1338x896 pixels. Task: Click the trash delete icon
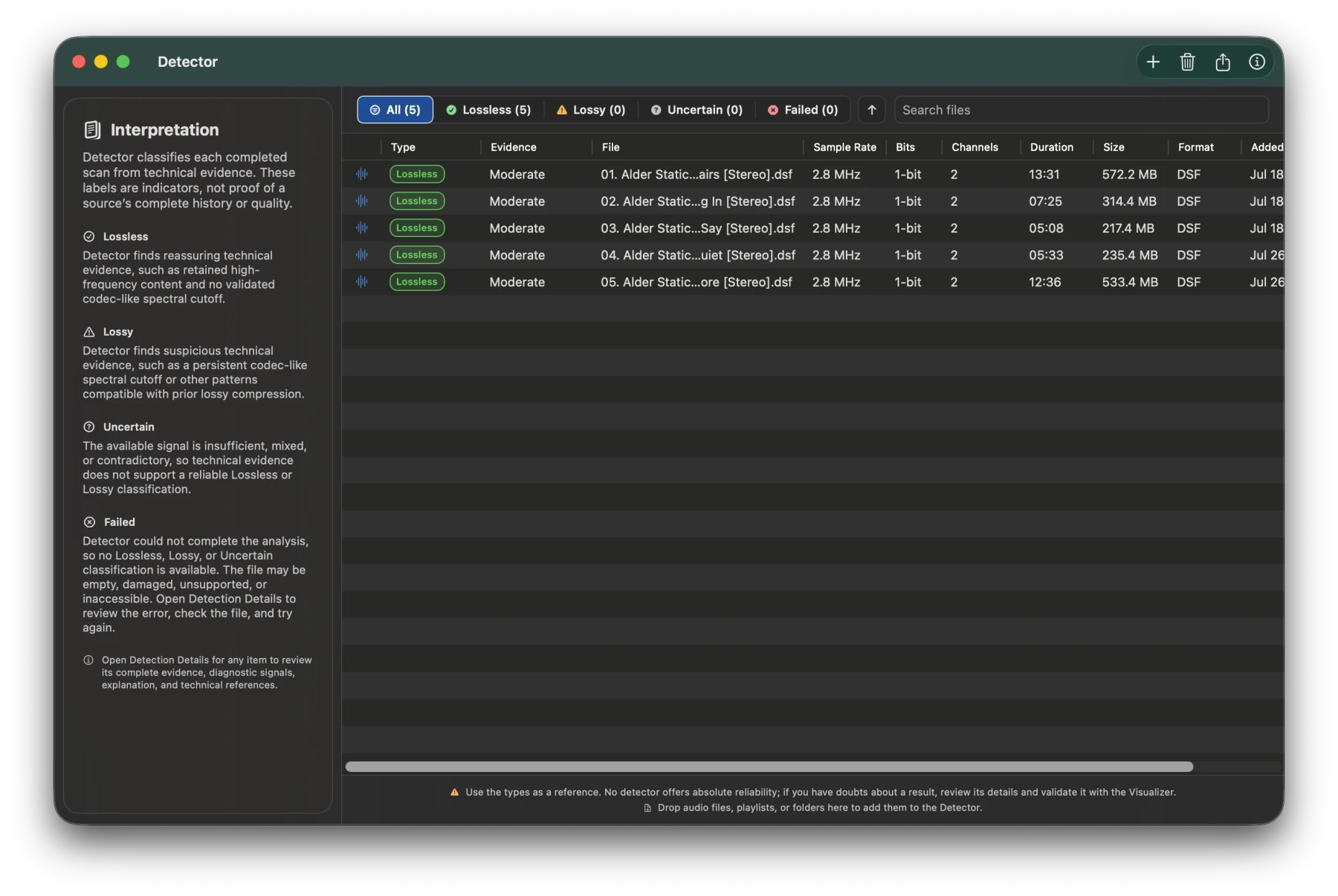click(x=1187, y=62)
